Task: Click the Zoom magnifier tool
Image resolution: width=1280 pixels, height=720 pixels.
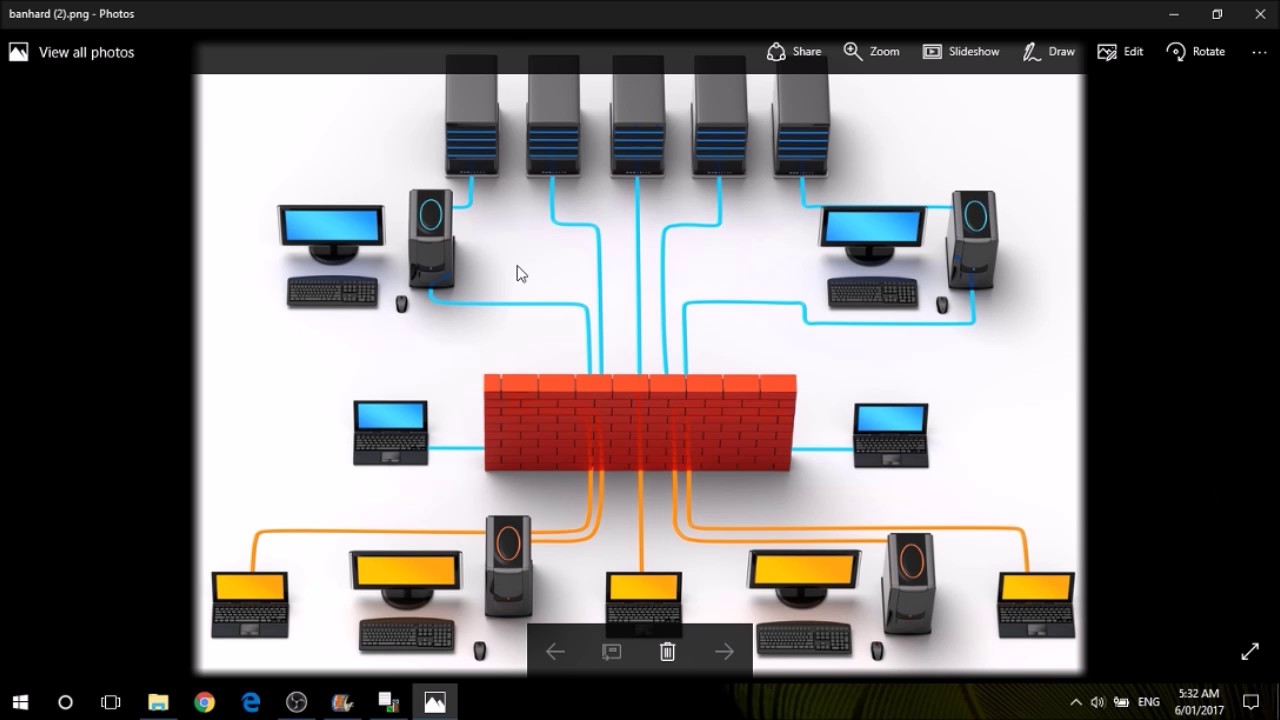Action: 871,52
